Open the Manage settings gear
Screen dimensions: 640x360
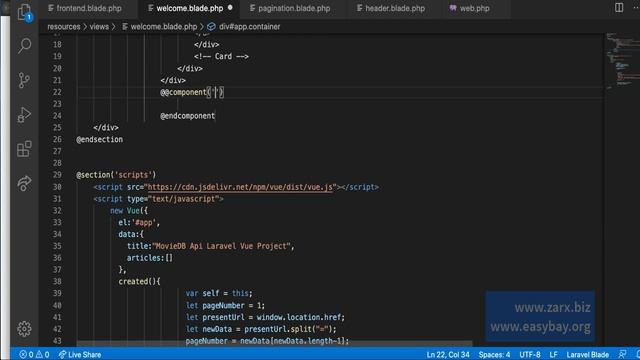[x=24, y=329]
